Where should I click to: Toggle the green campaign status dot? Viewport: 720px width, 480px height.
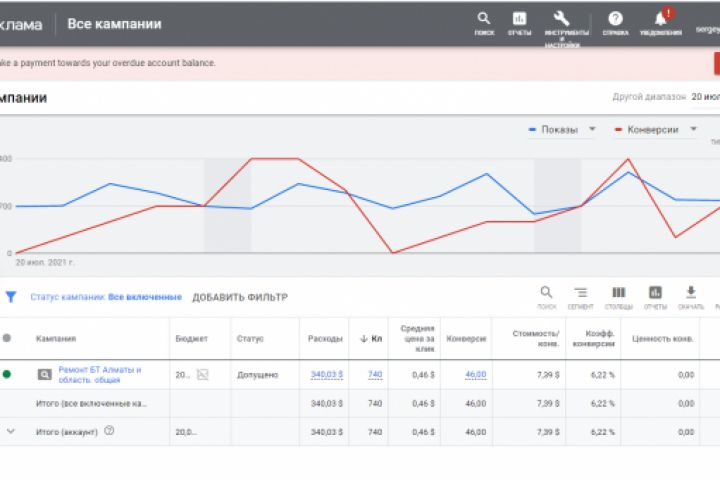click(x=8, y=374)
